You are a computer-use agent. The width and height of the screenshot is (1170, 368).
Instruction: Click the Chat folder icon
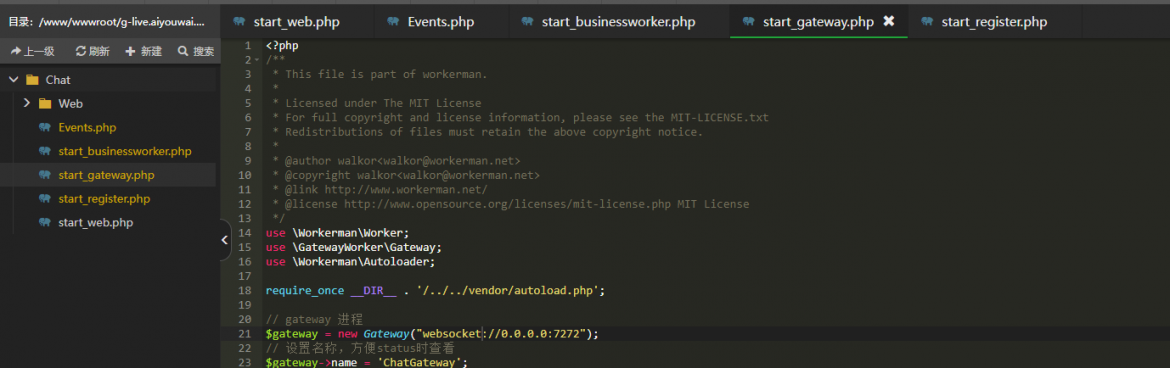(31, 80)
